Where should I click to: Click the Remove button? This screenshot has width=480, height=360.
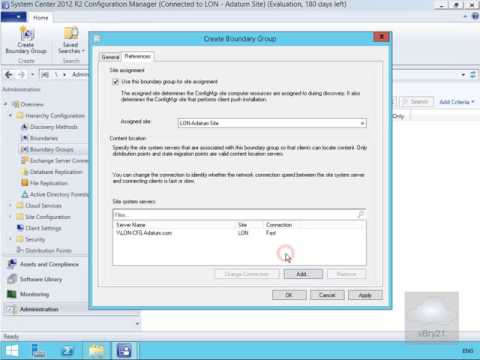pos(347,274)
